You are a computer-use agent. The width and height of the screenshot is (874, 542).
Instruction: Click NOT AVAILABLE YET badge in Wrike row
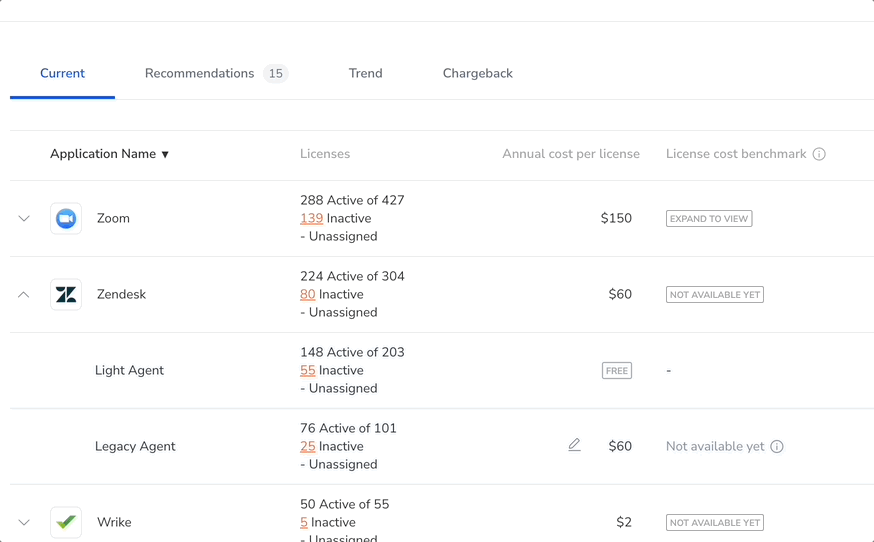[715, 522]
